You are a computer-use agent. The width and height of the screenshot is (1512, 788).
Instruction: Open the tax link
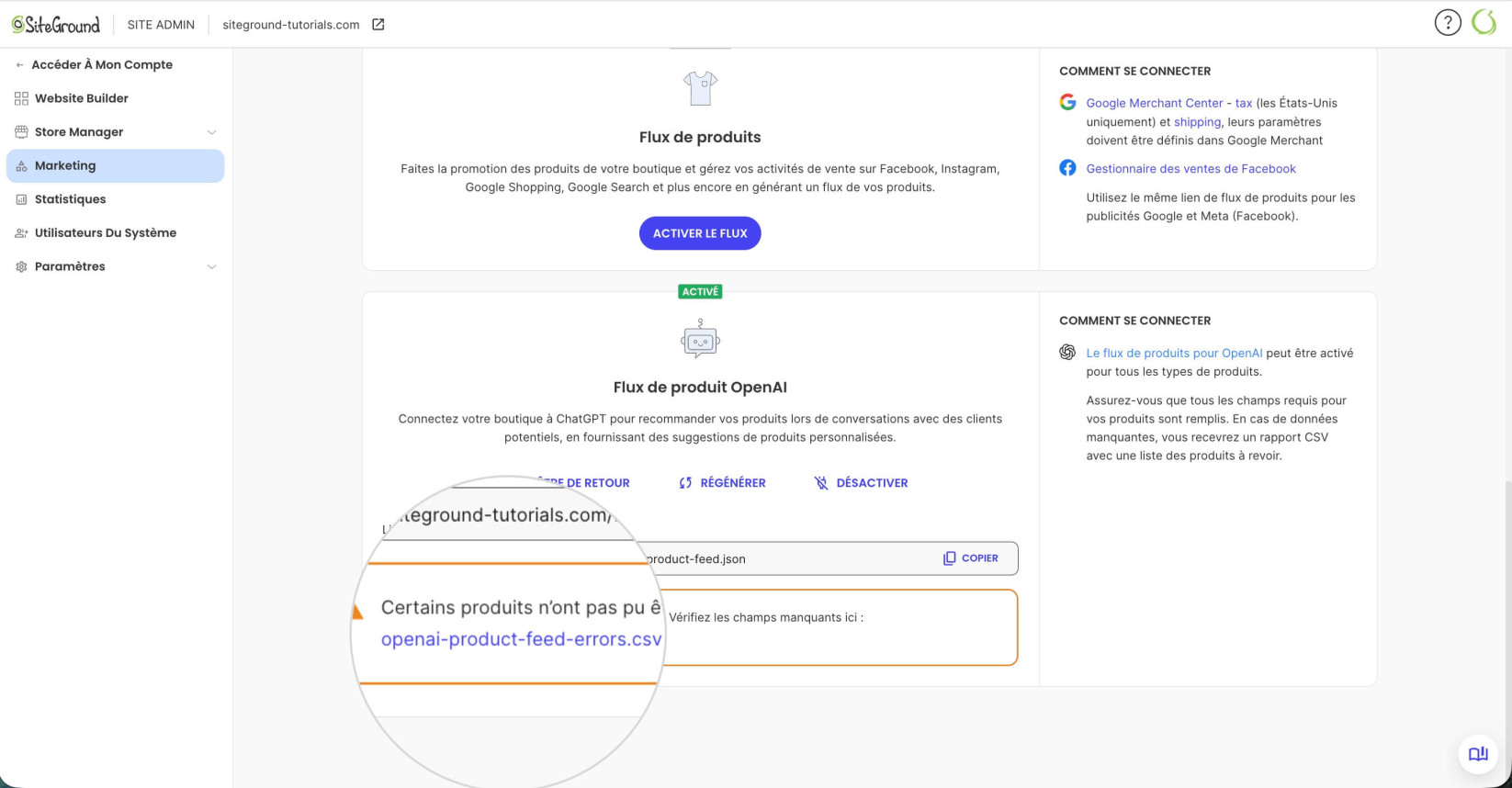point(1244,103)
